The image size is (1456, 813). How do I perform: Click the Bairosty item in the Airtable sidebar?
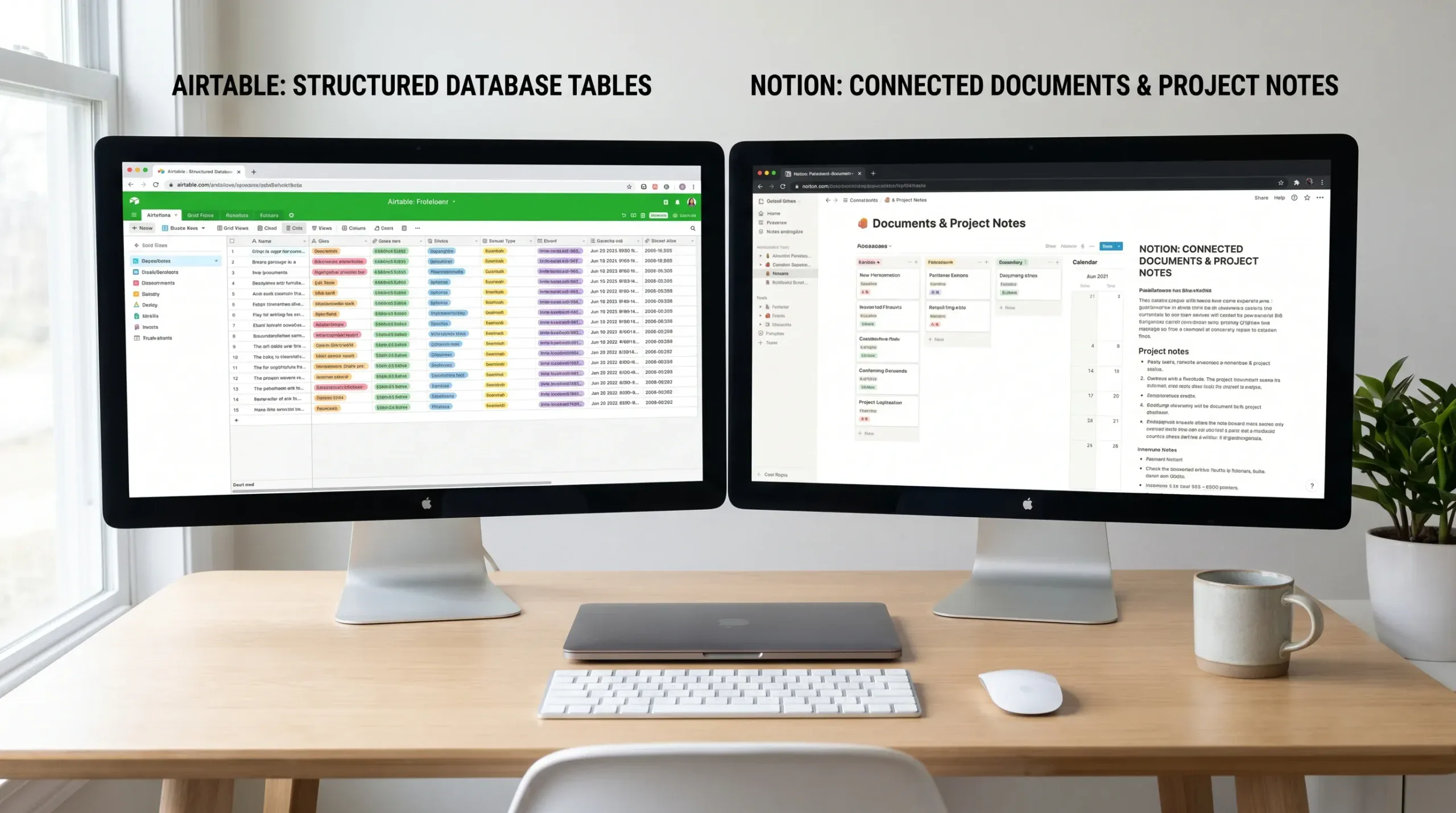click(147, 294)
